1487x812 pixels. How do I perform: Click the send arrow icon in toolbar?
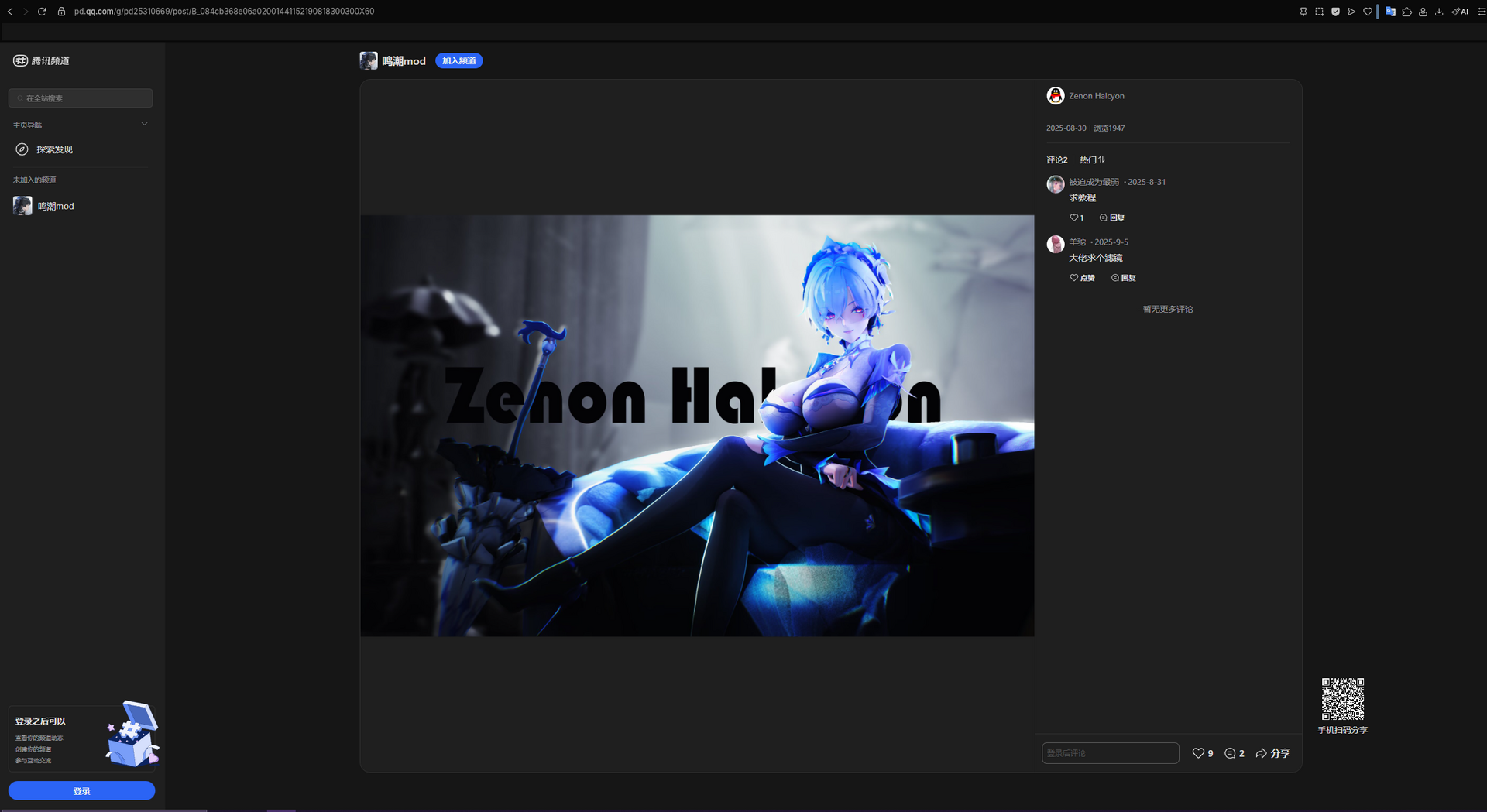tap(1351, 12)
